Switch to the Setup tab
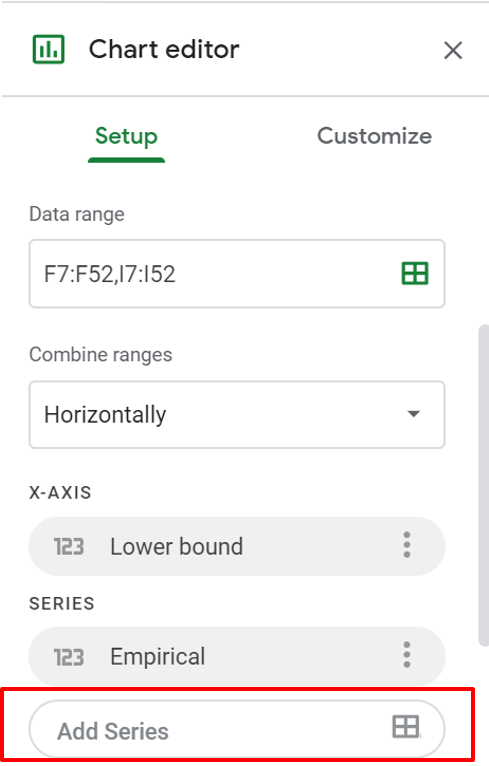 tap(127, 136)
